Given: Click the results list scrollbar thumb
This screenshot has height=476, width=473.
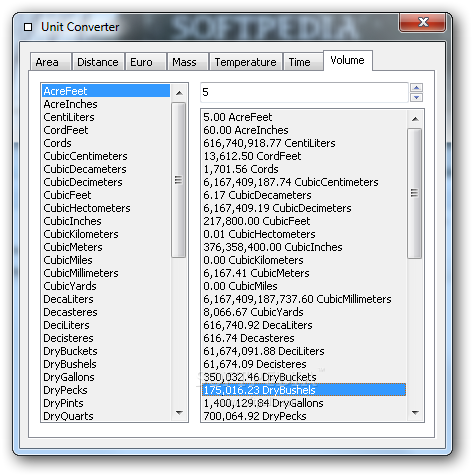Looking at the screenshot, I should click(x=415, y=193).
